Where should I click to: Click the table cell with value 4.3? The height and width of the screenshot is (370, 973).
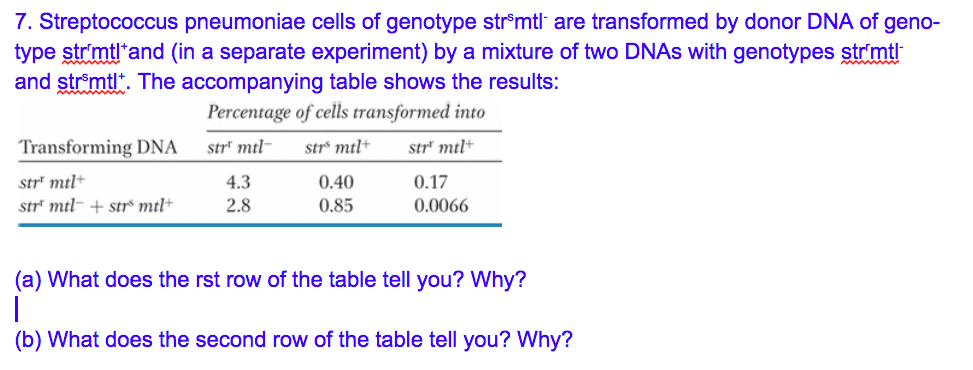pyautogui.click(x=238, y=183)
